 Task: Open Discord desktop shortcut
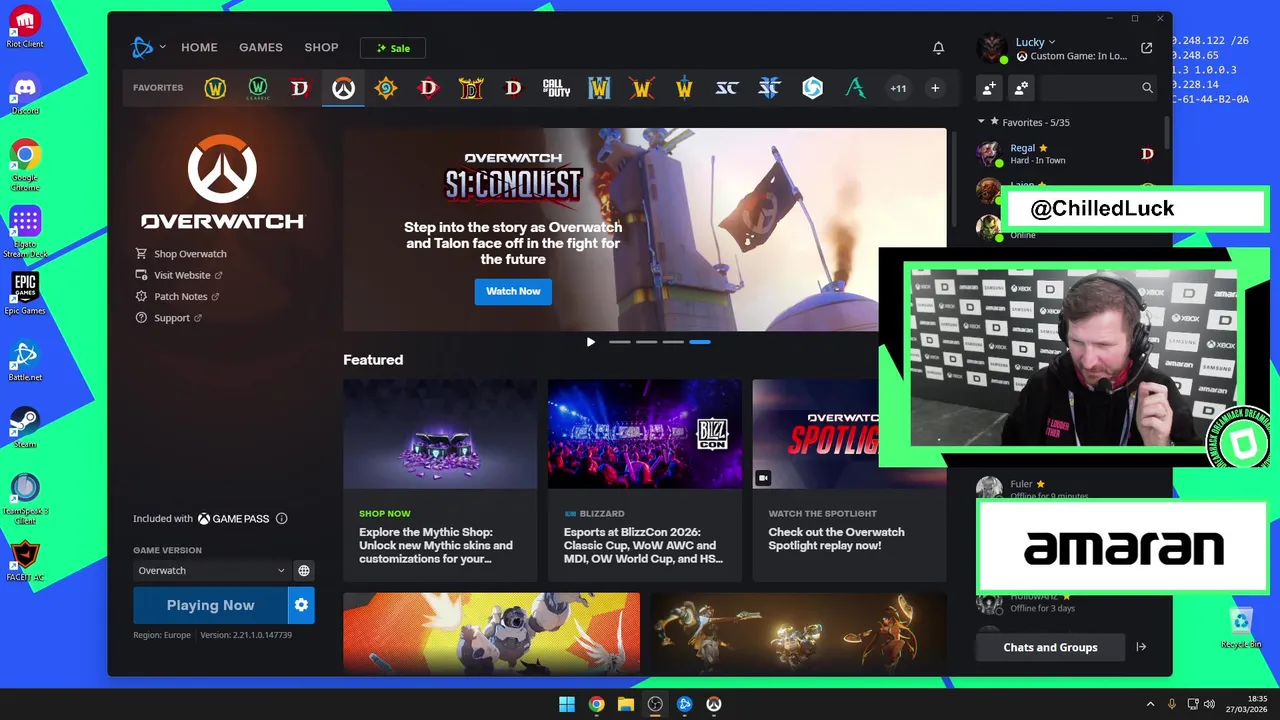pyautogui.click(x=25, y=92)
